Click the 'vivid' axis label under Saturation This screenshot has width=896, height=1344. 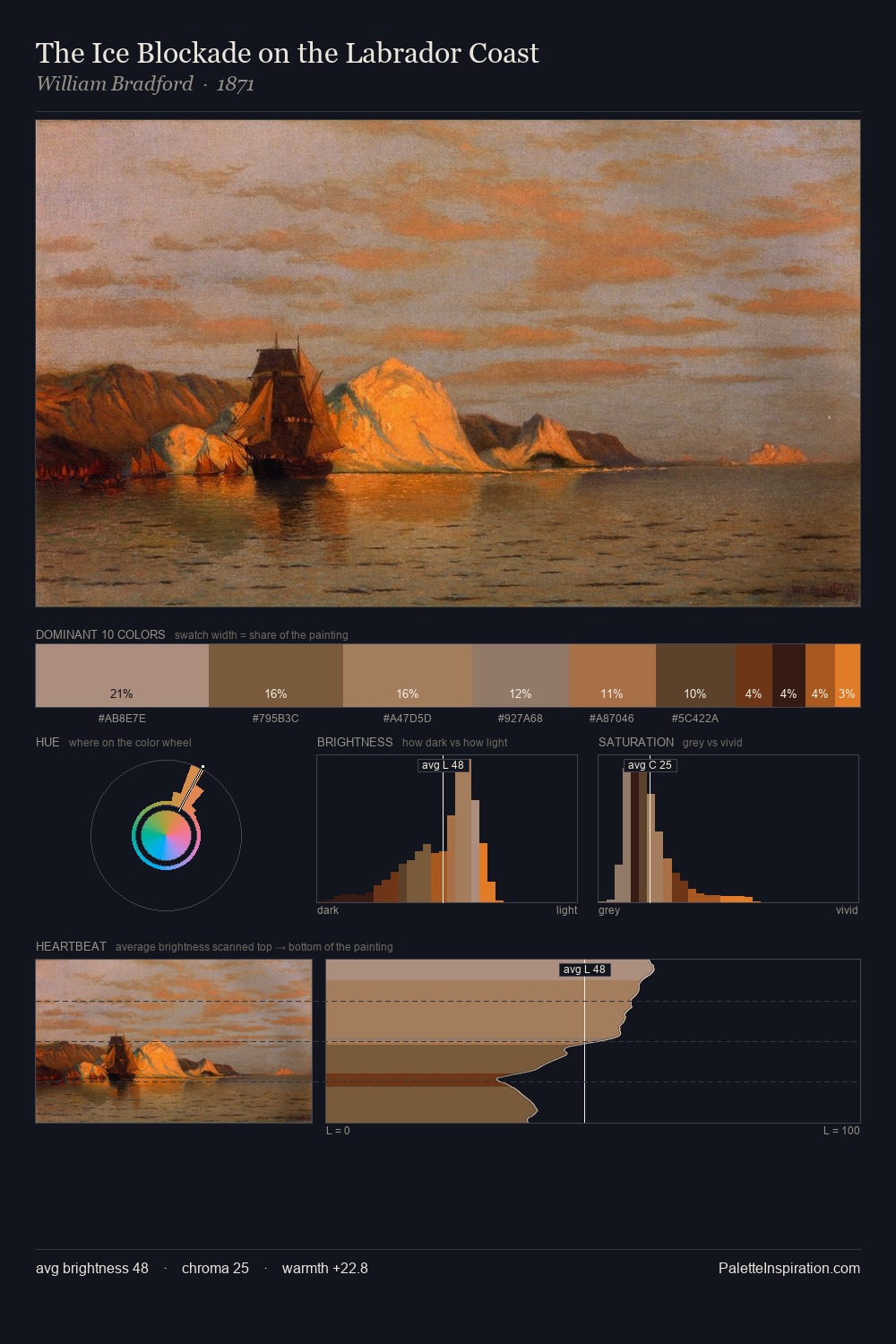[847, 910]
